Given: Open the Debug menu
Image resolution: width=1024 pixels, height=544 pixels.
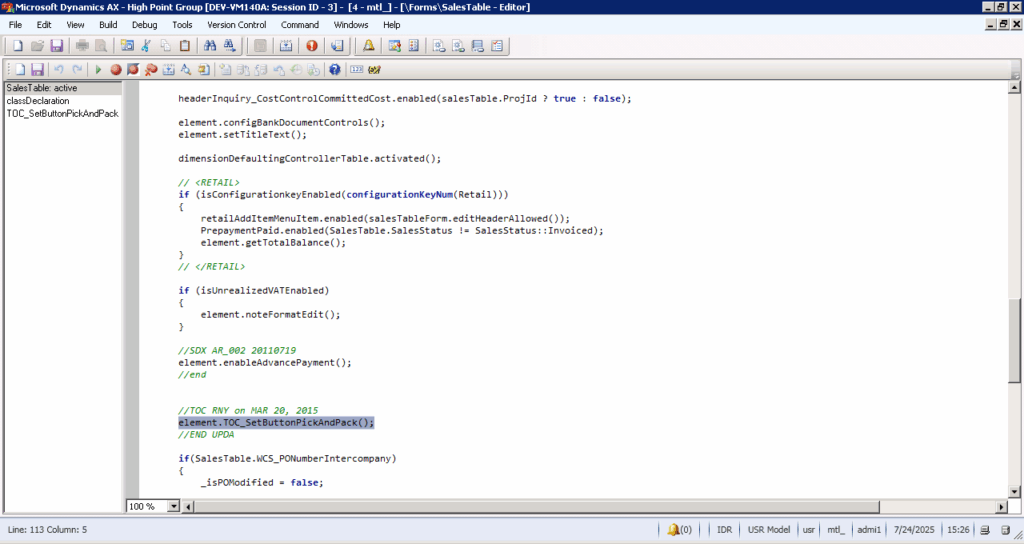Looking at the screenshot, I should (x=144, y=25).
